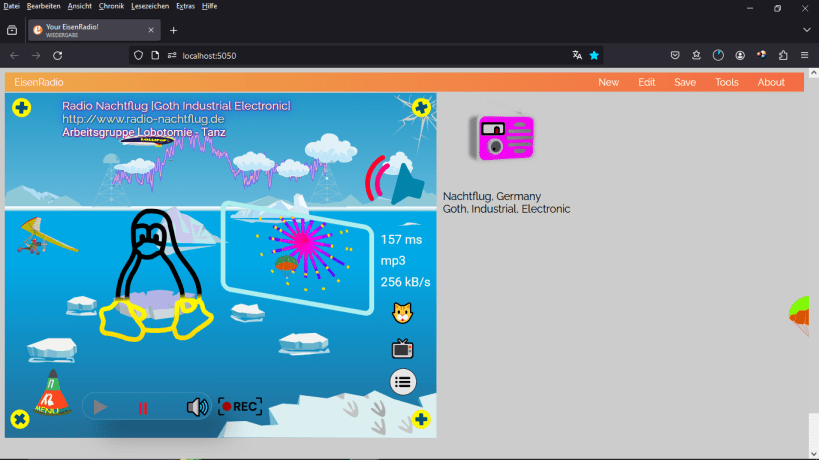Open the About menu in EisenRadio navbar
Screen dimensions: 819x460
771,82
